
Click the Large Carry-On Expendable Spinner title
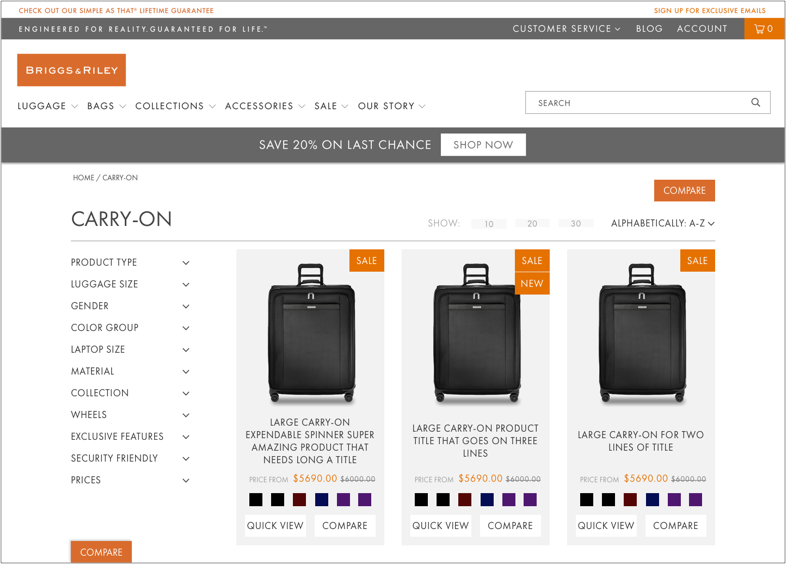[x=310, y=441]
